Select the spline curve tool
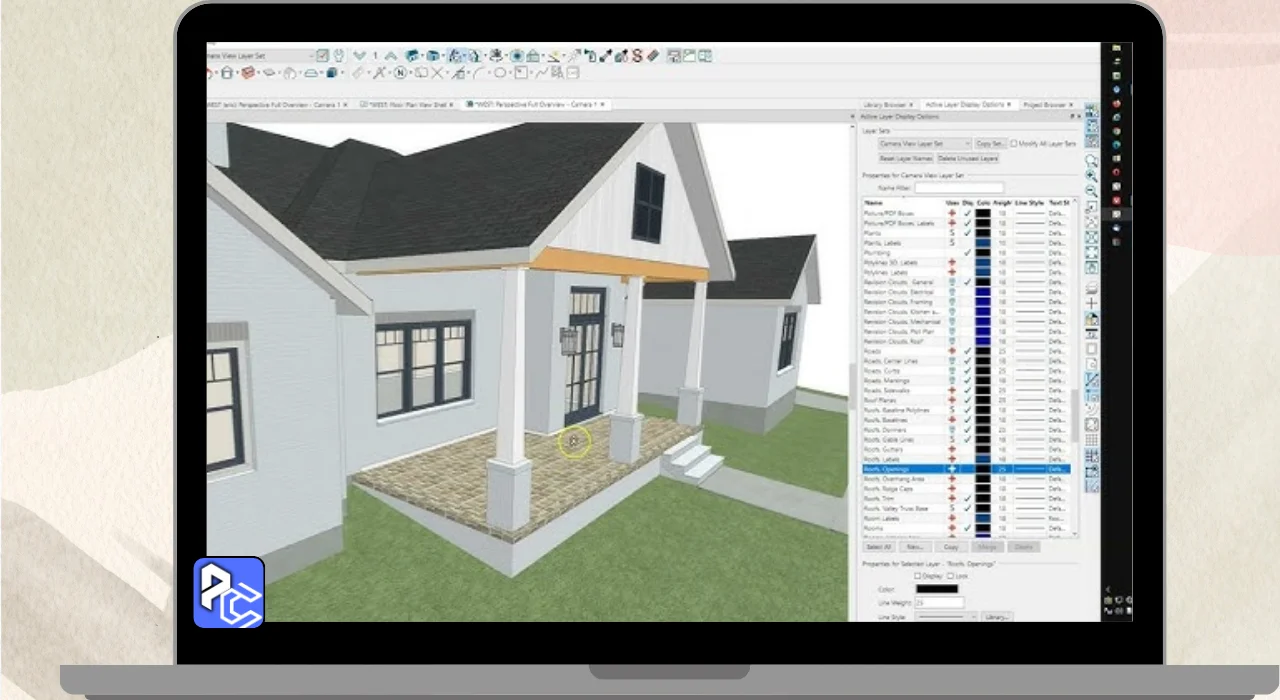Image resolution: width=1280 pixels, height=700 pixels. (x=541, y=72)
